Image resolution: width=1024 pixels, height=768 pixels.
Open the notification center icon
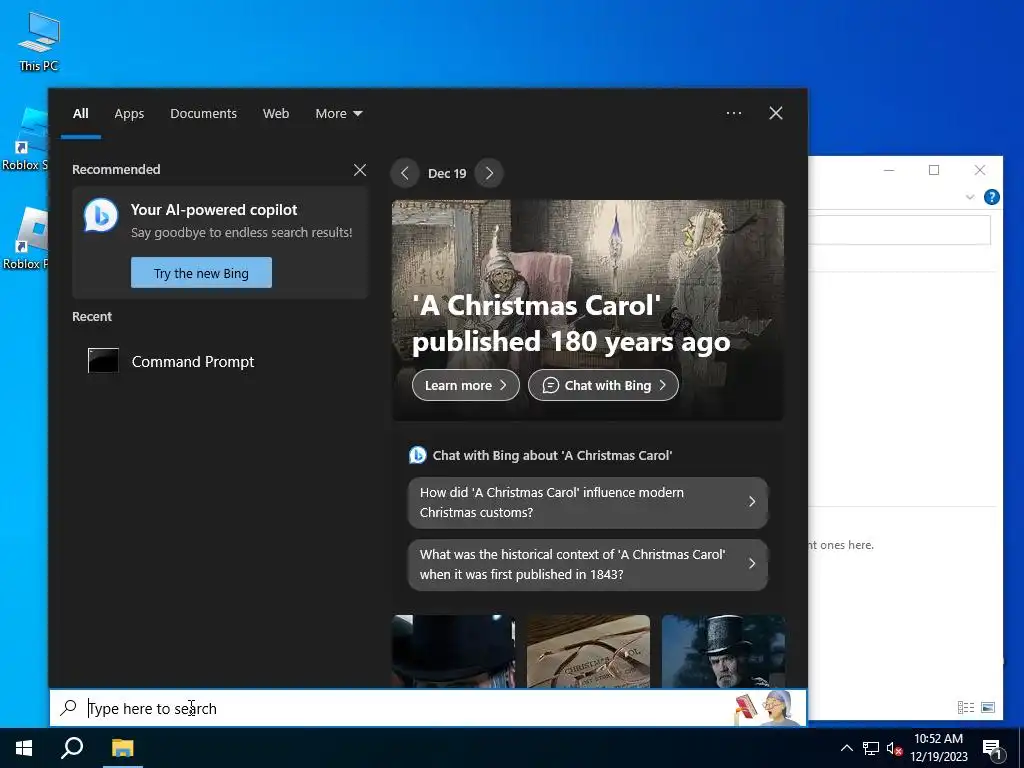tap(992, 749)
